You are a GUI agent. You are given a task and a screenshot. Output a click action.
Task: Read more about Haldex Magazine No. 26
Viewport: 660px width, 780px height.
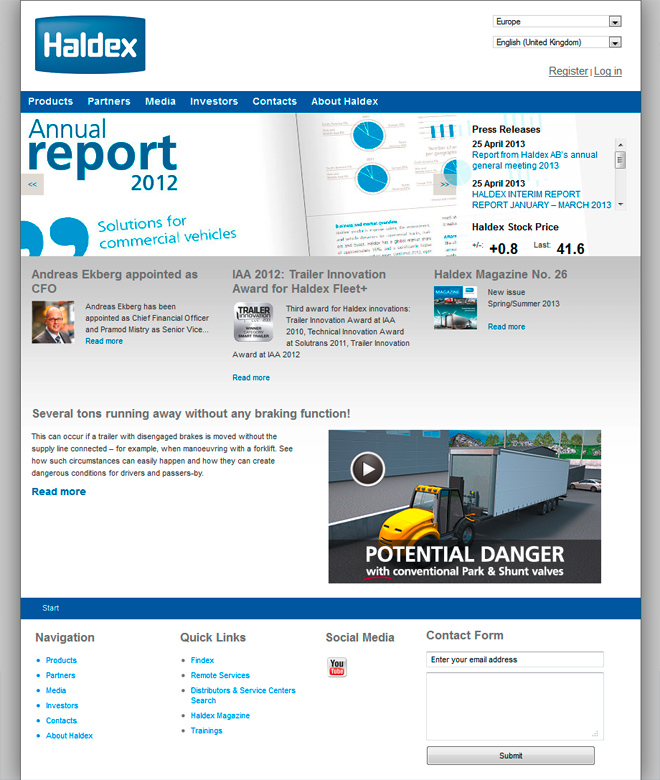point(506,327)
